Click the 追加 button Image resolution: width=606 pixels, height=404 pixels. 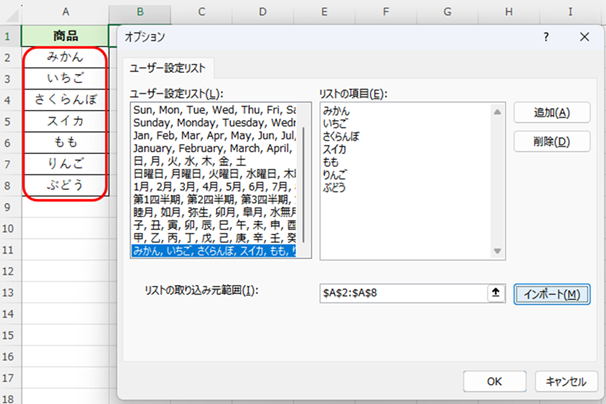click(x=548, y=113)
